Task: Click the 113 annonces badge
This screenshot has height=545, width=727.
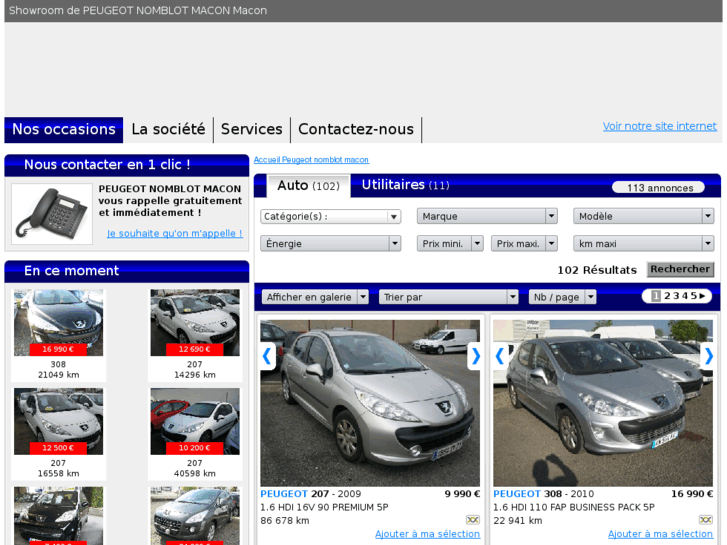Action: pos(659,188)
